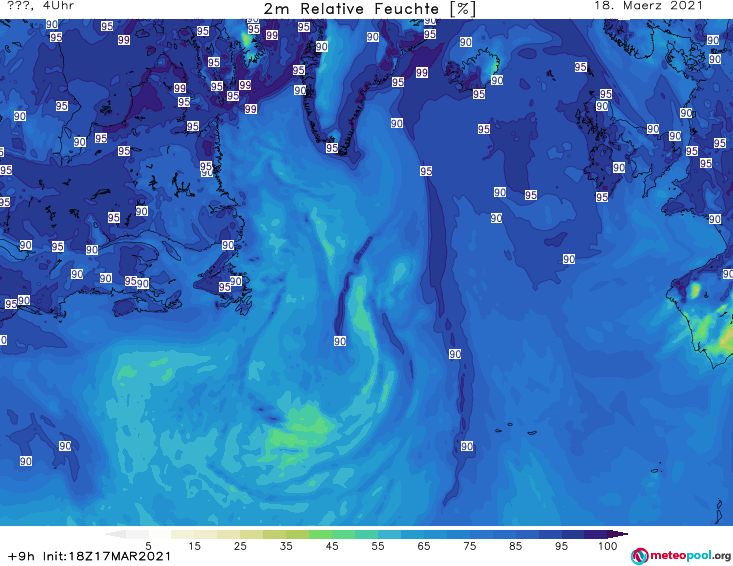Click the legend tick label '25'
Image resolution: width=733 pixels, height=566 pixels.
[240, 546]
